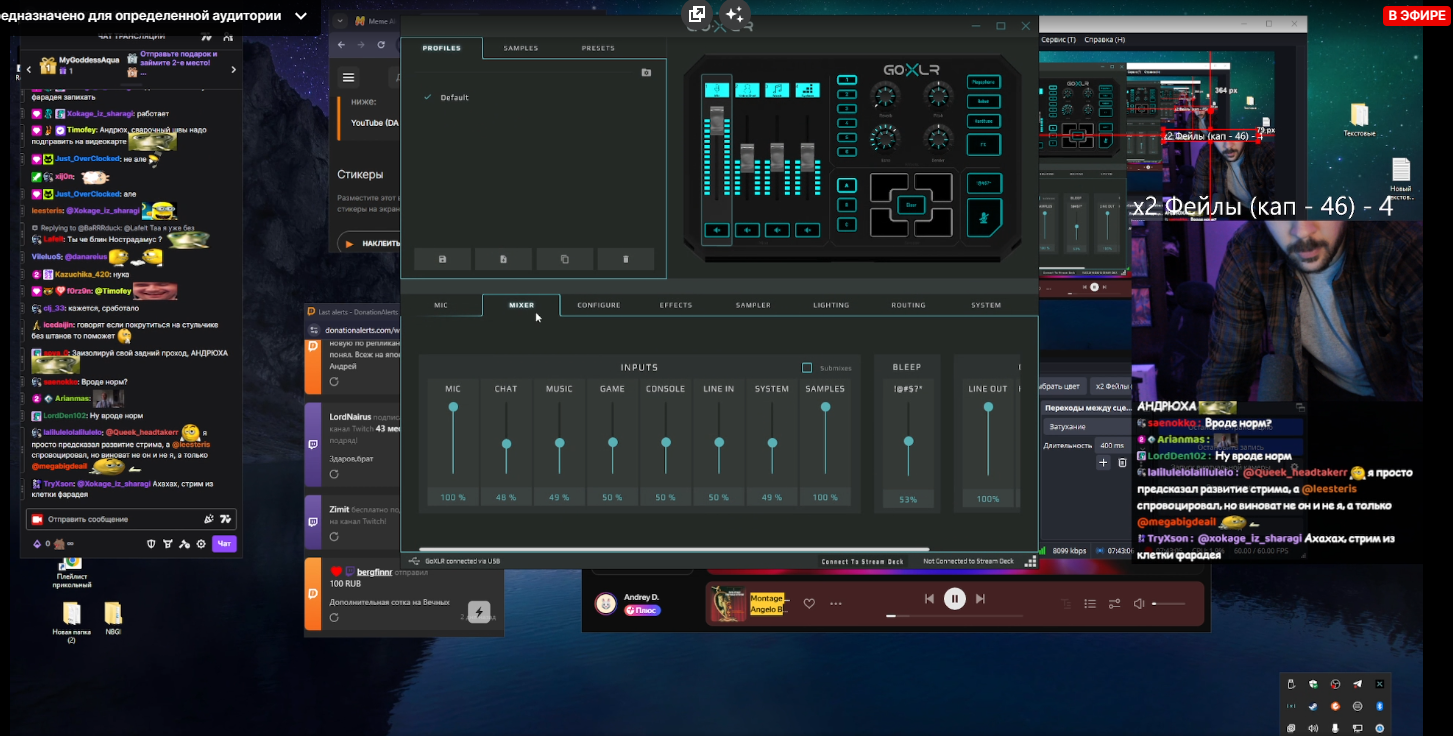
Task: Open the Текстовые desktop folder
Action: pyautogui.click(x=1359, y=120)
